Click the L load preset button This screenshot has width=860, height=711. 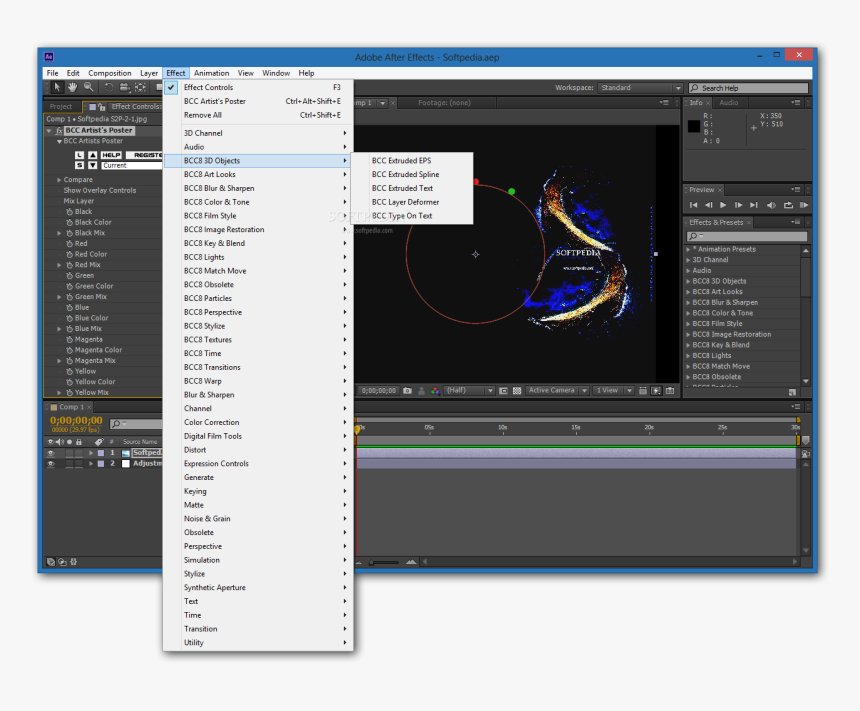[x=80, y=155]
